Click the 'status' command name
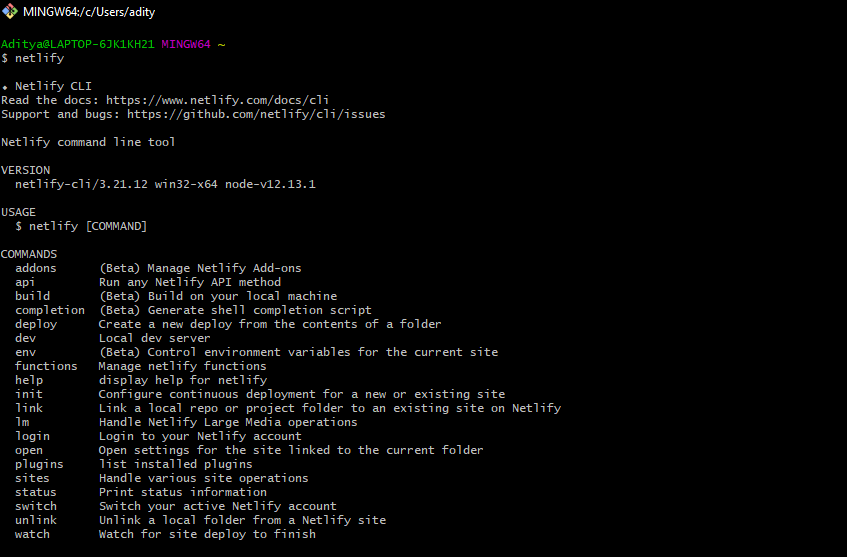847x557 pixels. (x=36, y=492)
